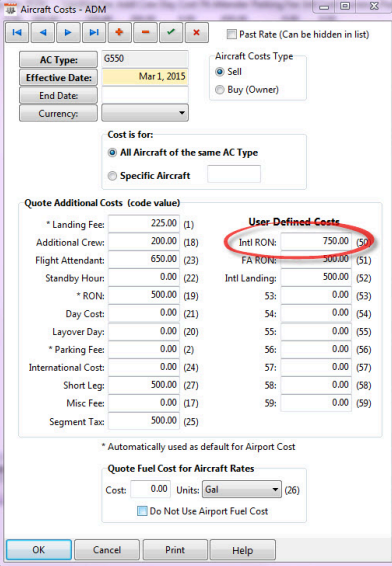392x566 pixels.
Task: Click the Cancel button
Action: 107,550
